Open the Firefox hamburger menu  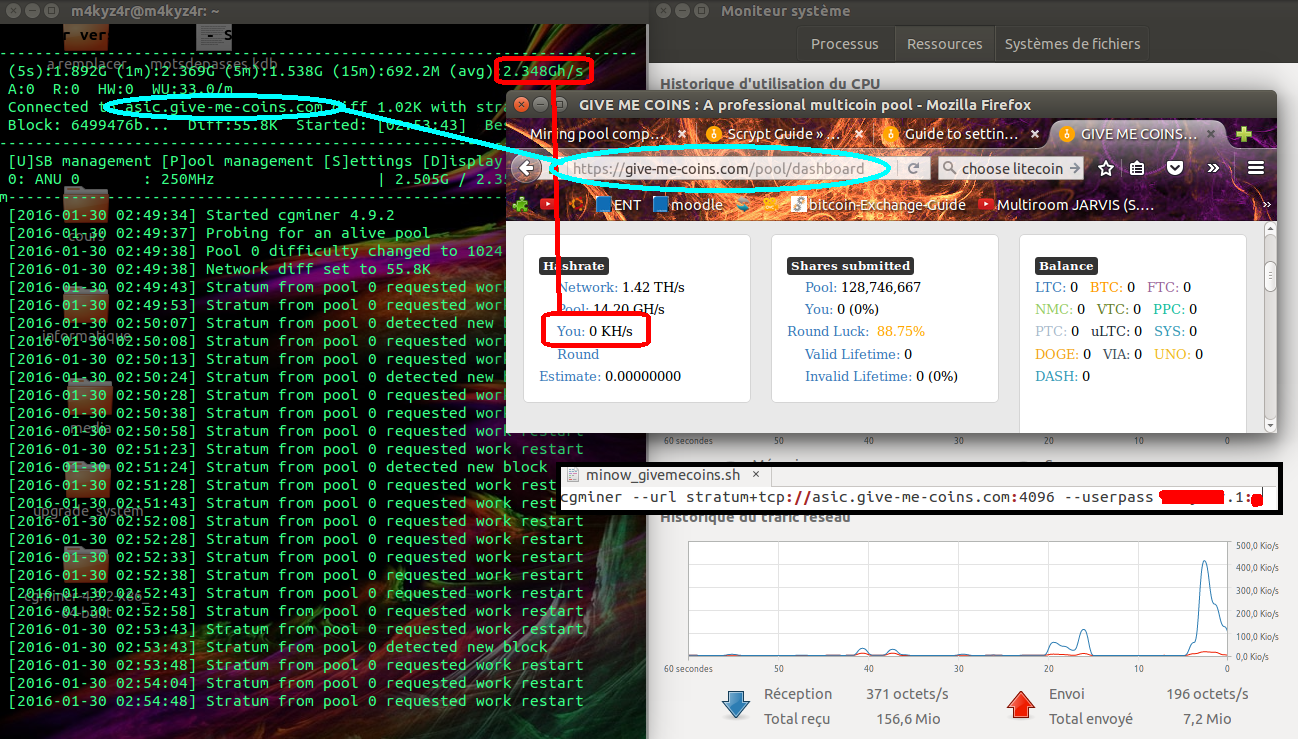[x=1255, y=169]
